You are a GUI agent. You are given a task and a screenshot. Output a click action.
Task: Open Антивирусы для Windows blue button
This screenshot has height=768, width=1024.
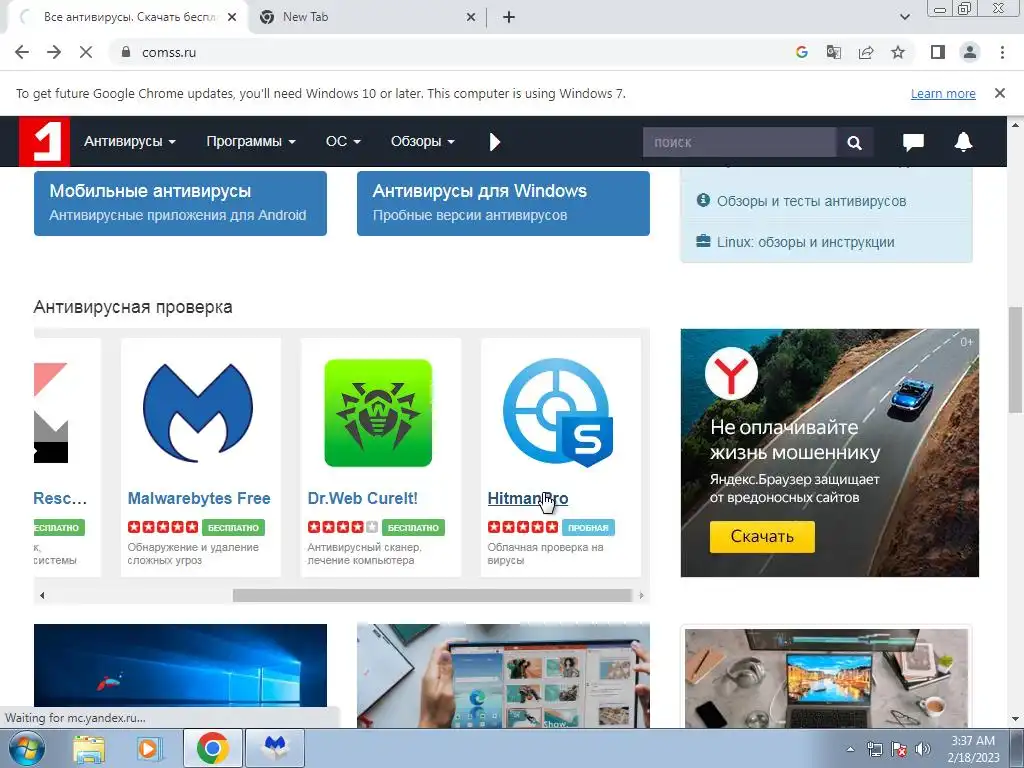click(503, 203)
